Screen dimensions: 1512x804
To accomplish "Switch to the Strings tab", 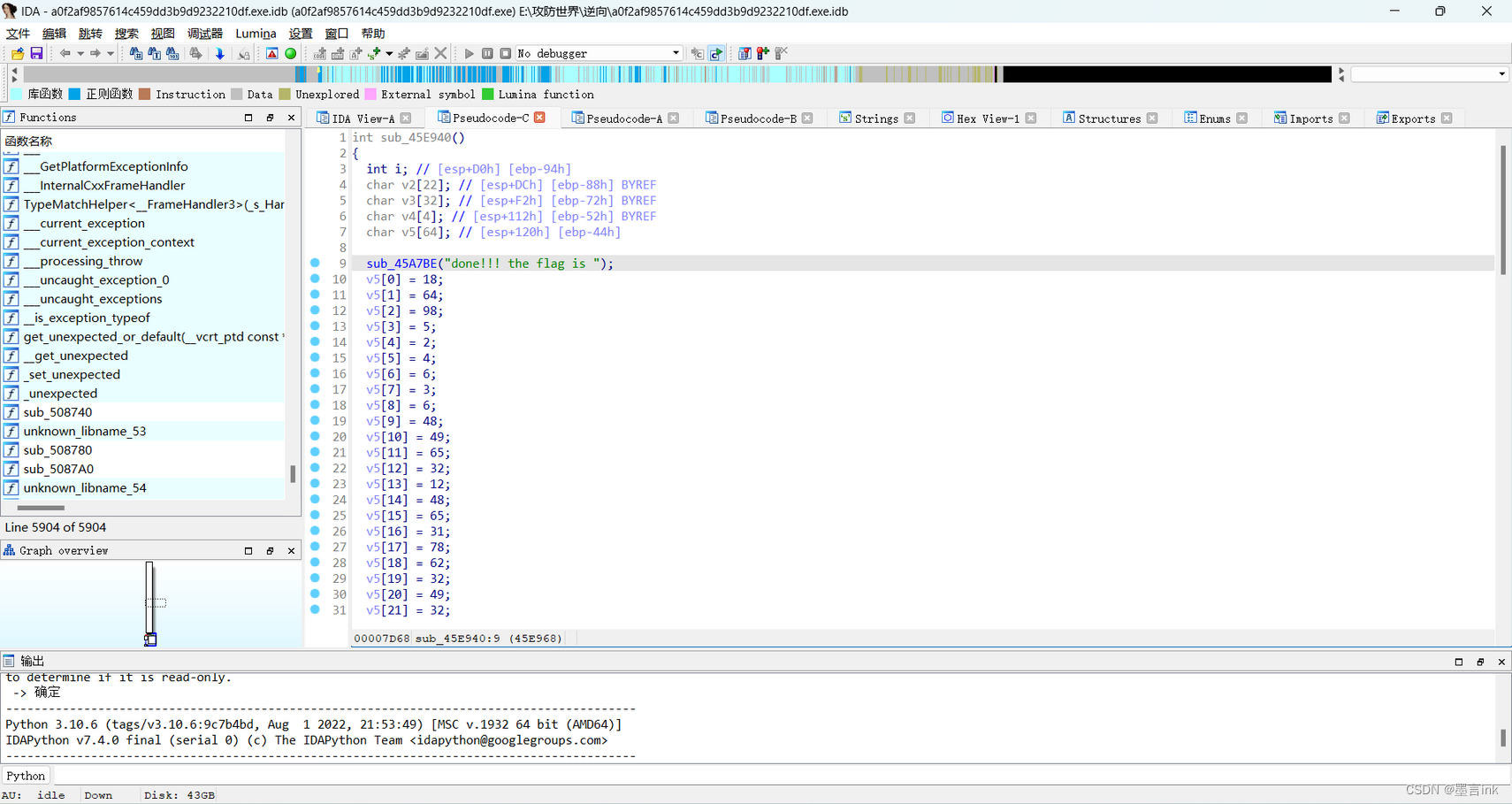I will [x=876, y=117].
